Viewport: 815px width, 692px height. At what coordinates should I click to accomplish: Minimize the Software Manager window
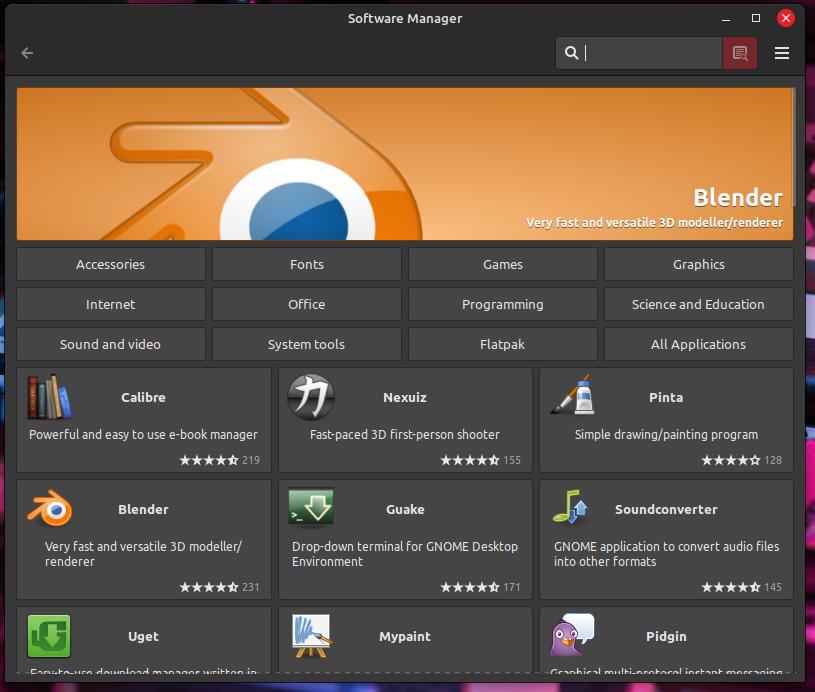pos(726,19)
